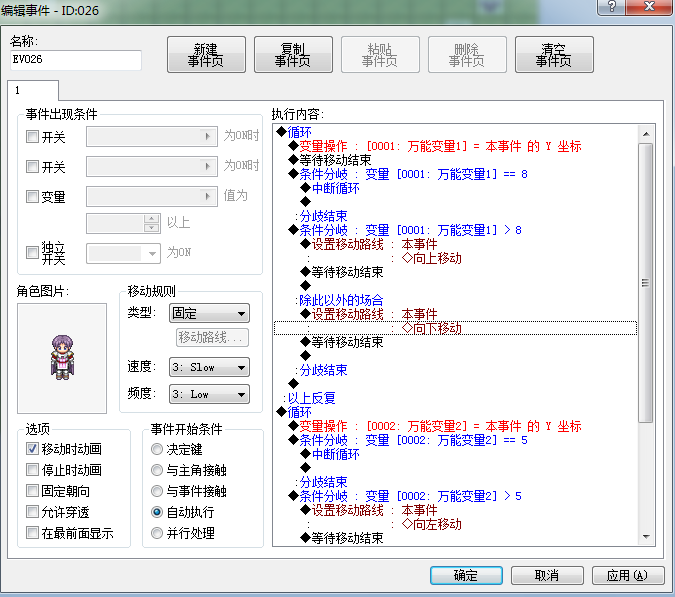The width and height of the screenshot is (675, 597).
Task: Select the ◇向下移动 route line
Action: pyautogui.click(x=455, y=328)
